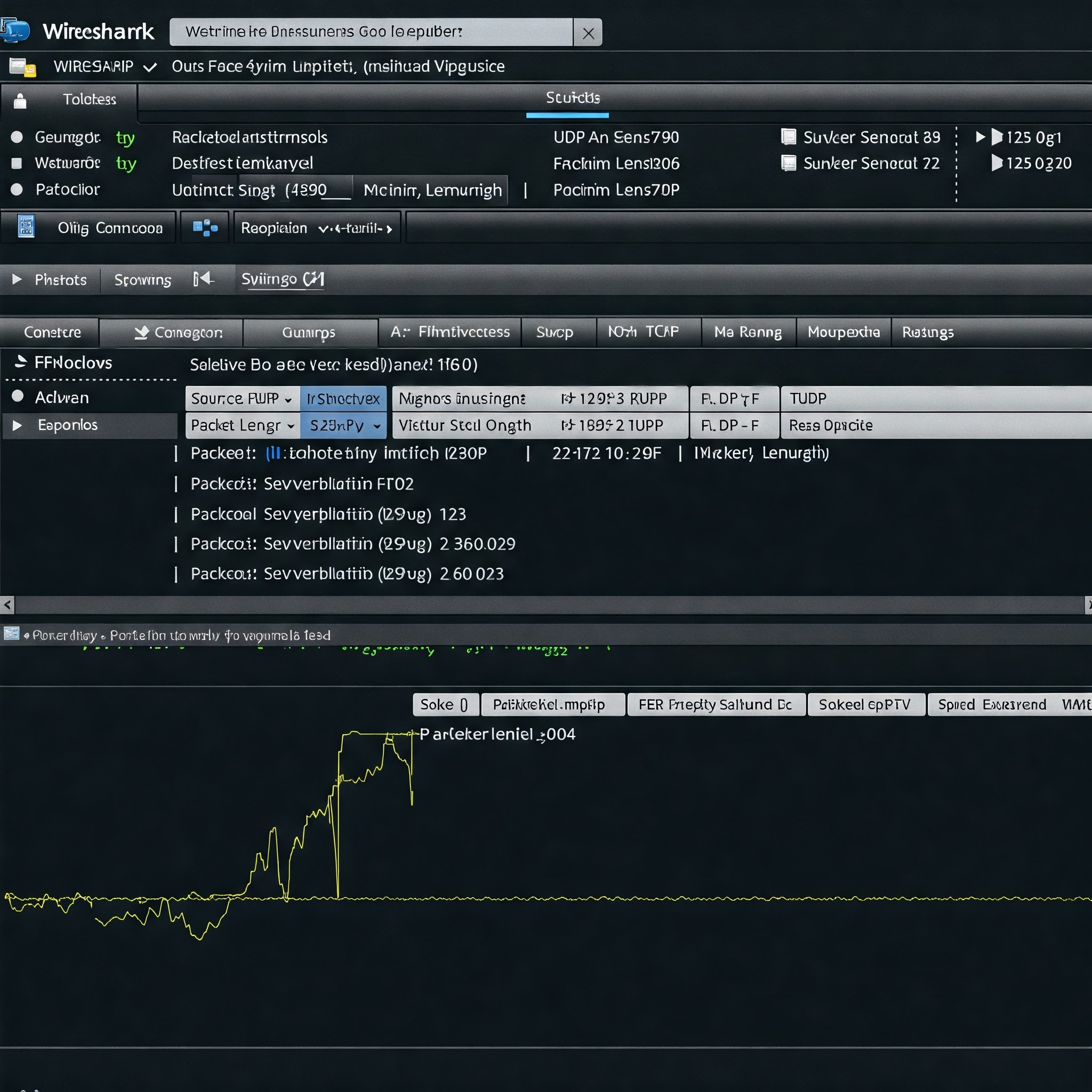Open the Reopiaion dropdown
Image resolution: width=1092 pixels, height=1092 pixels.
coord(317,228)
